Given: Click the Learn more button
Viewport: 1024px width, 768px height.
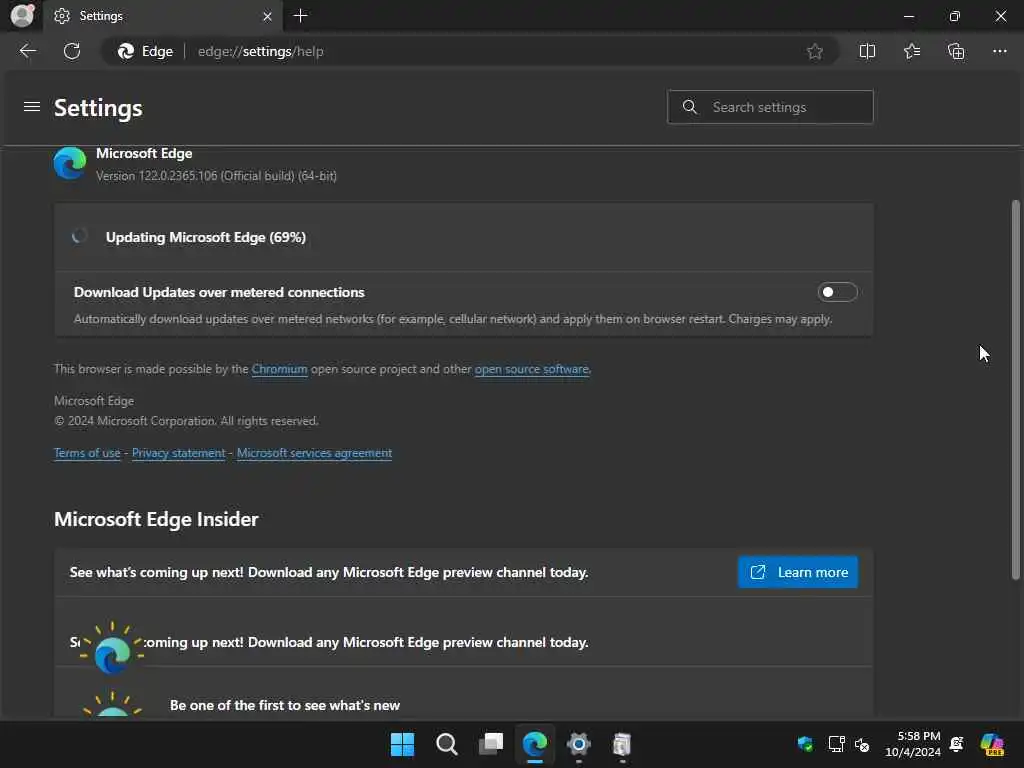Looking at the screenshot, I should tap(797, 572).
